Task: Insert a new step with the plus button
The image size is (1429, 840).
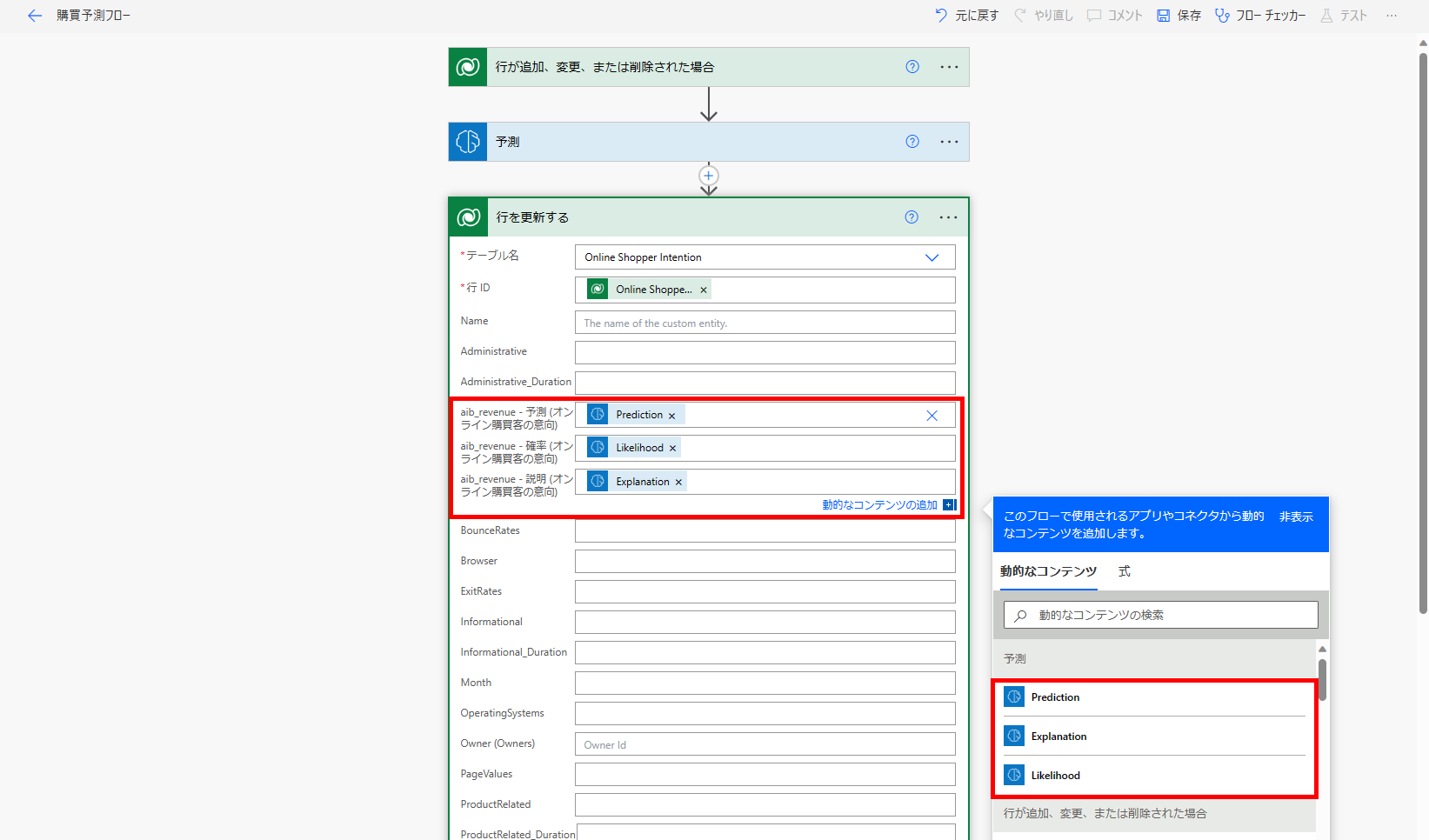Action: click(709, 176)
